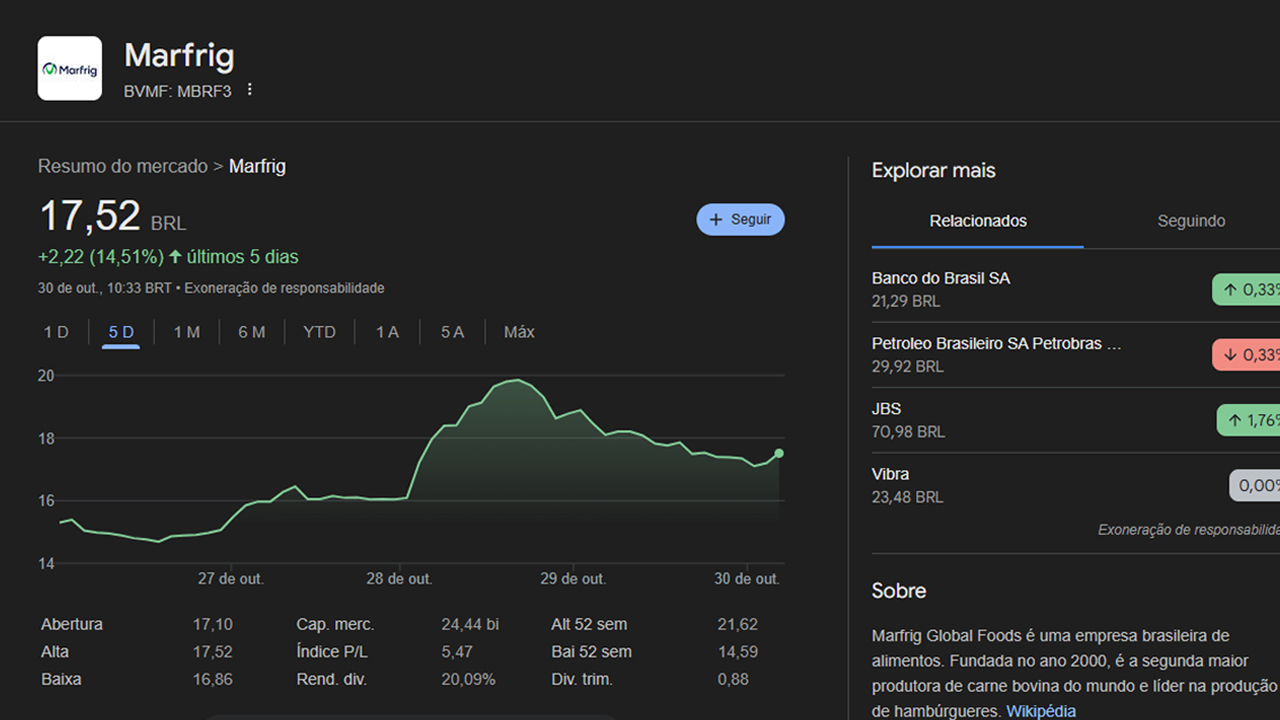Show the Máx full history range
The height and width of the screenshot is (720, 1280).
(x=519, y=332)
